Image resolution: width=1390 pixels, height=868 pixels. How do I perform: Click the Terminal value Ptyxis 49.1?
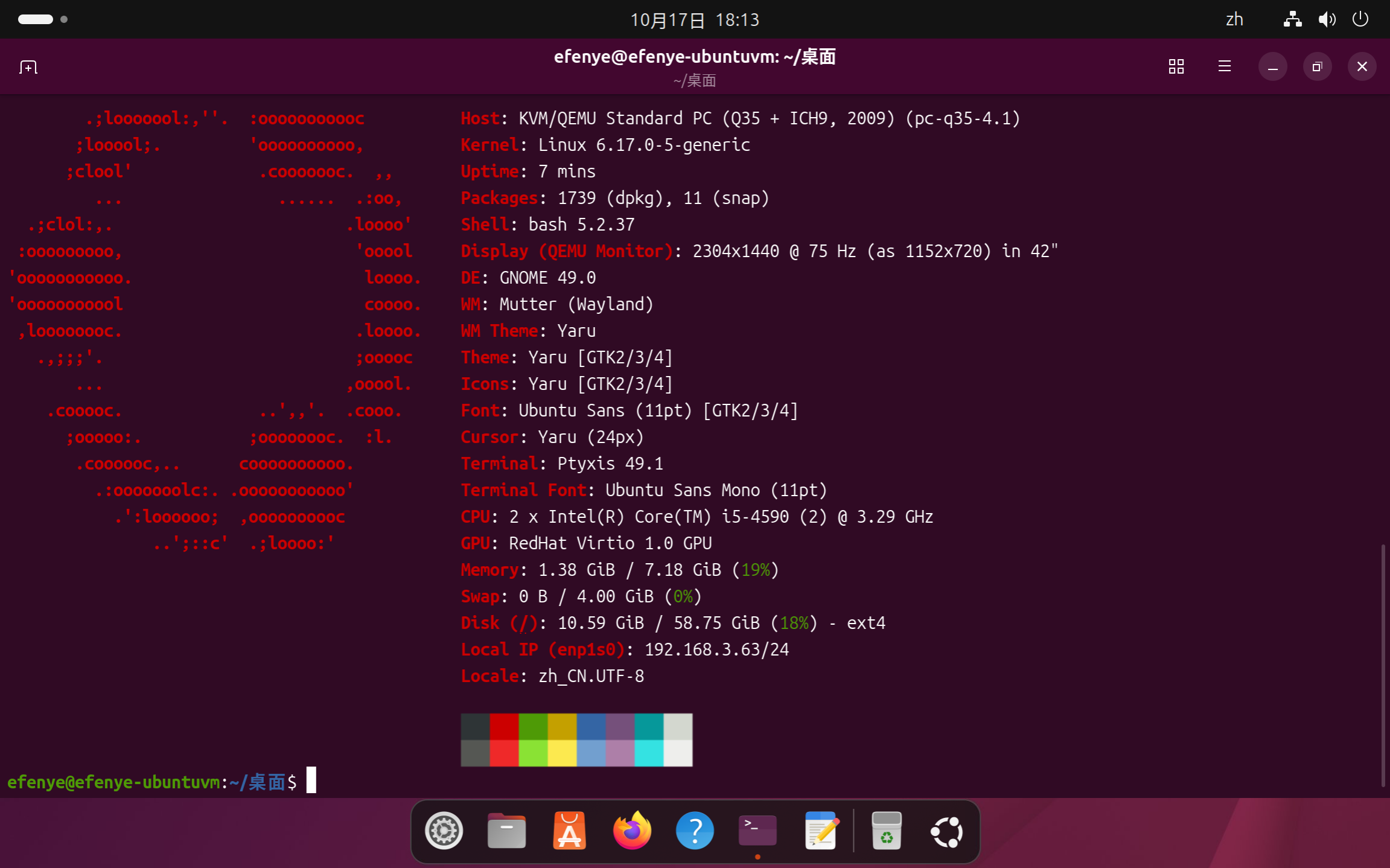click(x=610, y=464)
